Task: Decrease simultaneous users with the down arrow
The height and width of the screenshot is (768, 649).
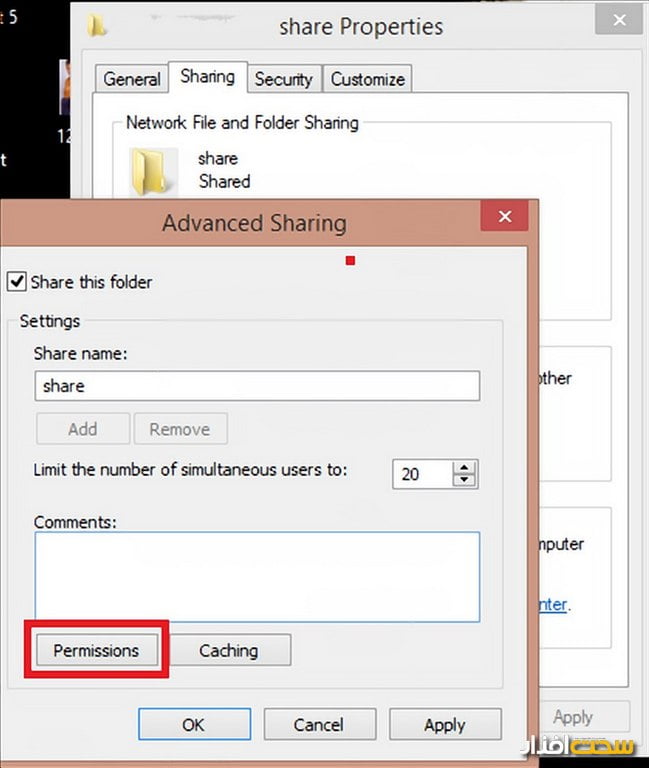Action: [463, 480]
